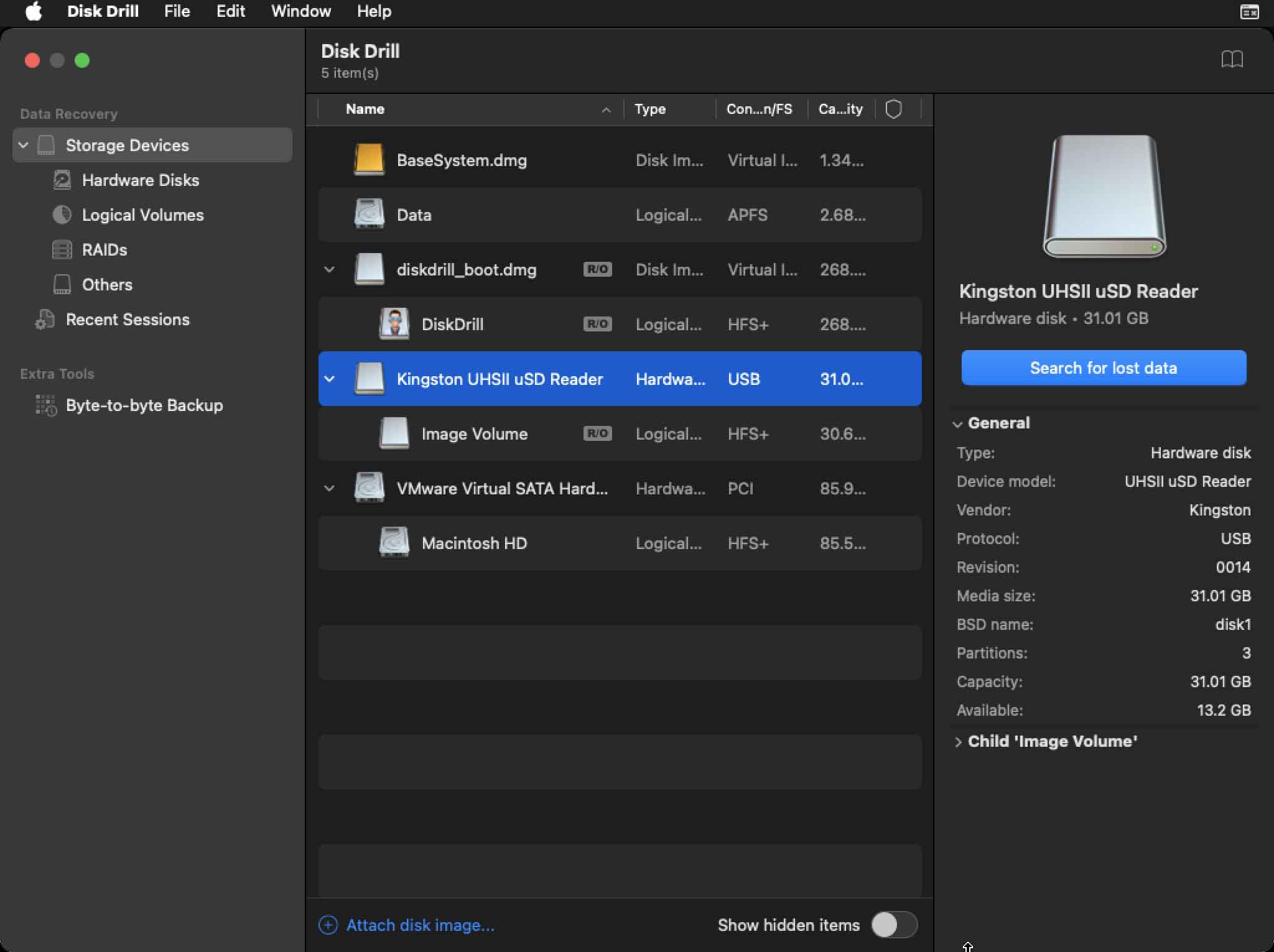Open the Help menu
1274x952 pixels.
click(x=374, y=11)
